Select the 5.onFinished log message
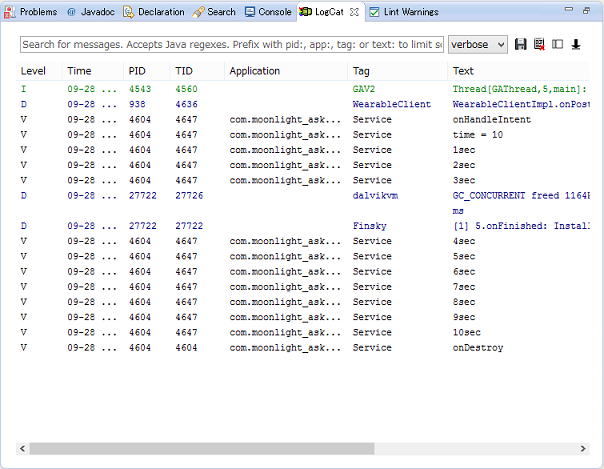The image size is (604, 469). coord(521,226)
